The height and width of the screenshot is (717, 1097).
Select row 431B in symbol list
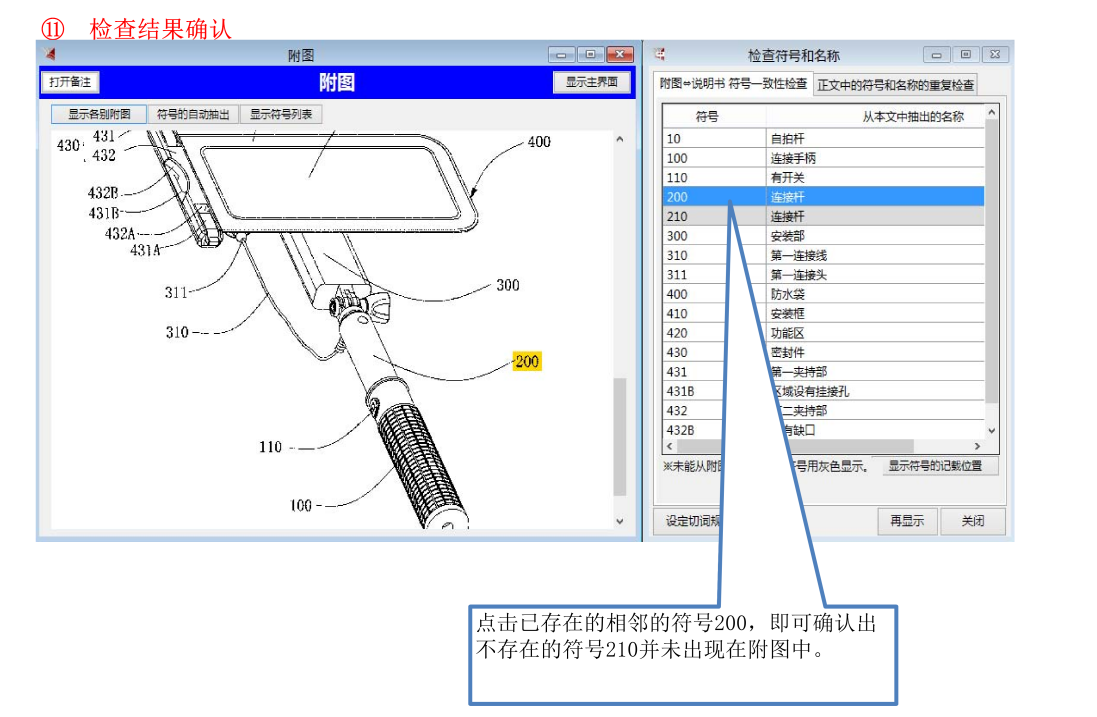tap(823, 391)
